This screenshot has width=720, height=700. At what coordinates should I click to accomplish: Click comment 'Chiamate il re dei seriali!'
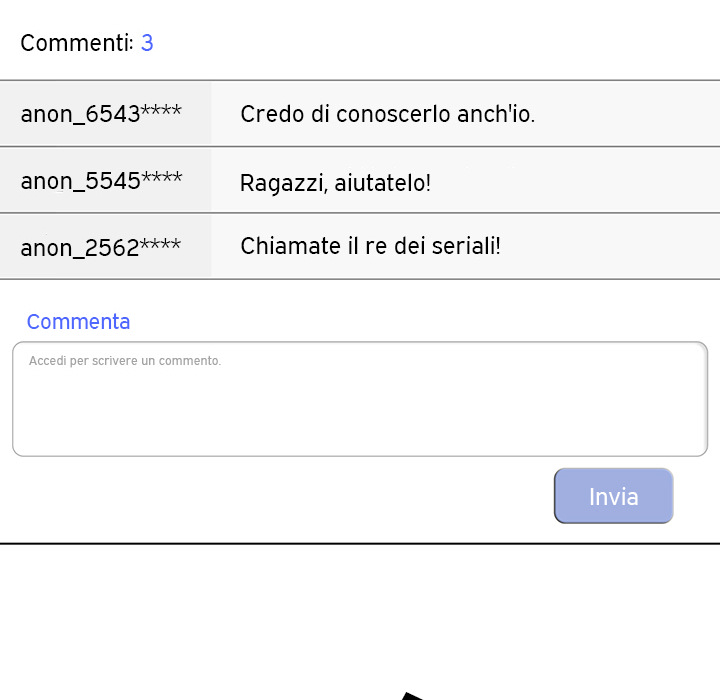370,246
